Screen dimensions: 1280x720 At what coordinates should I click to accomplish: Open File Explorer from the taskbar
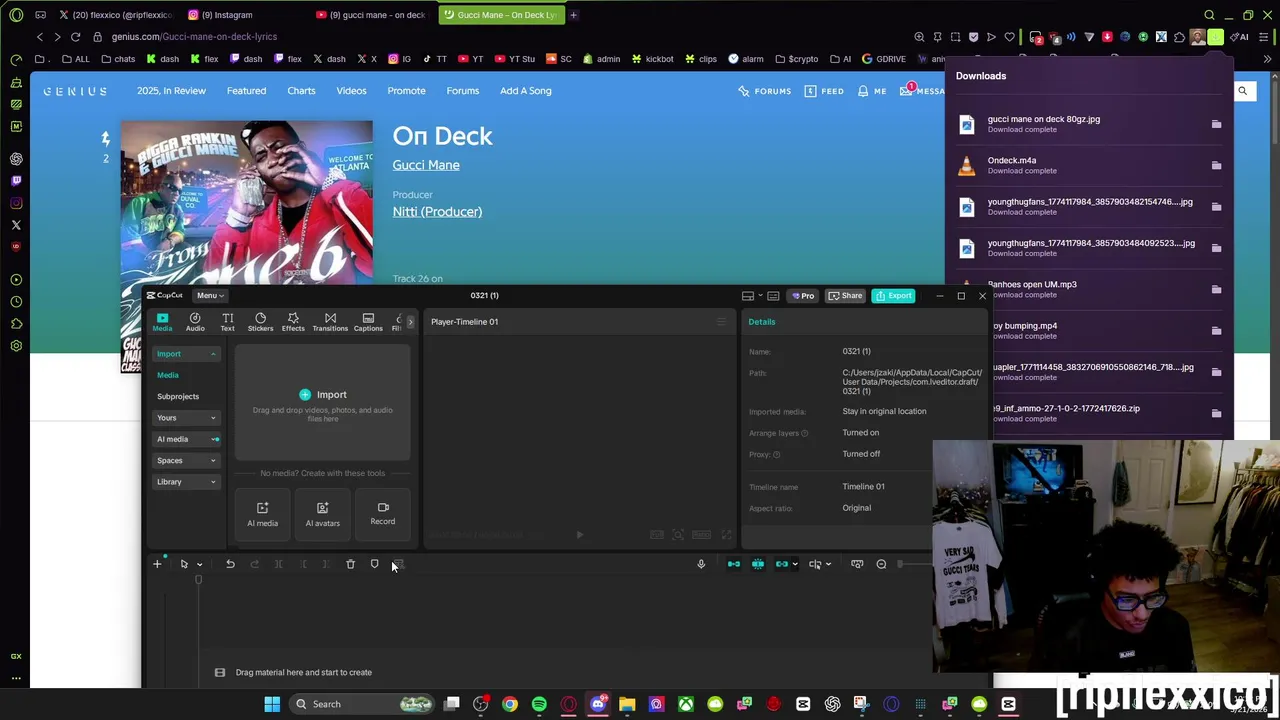click(x=627, y=704)
